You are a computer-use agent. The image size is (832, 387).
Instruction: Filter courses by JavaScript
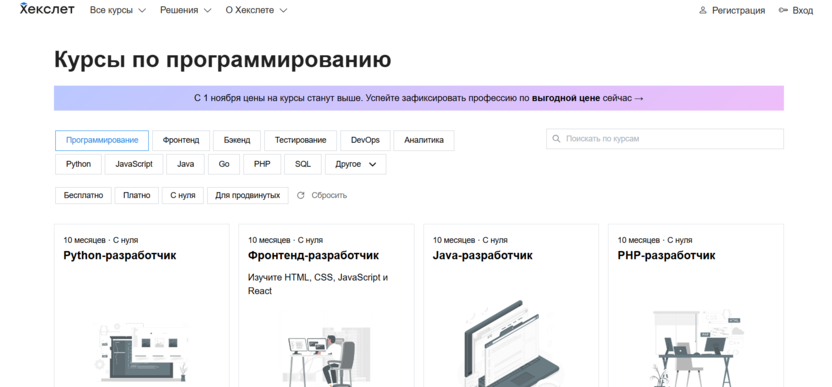(x=134, y=165)
